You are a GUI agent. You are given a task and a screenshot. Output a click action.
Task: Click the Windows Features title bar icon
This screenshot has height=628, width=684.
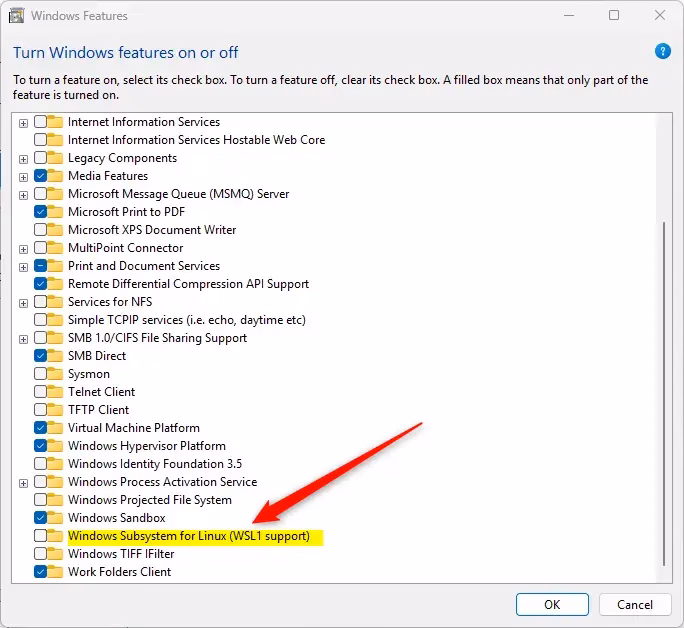[16, 16]
